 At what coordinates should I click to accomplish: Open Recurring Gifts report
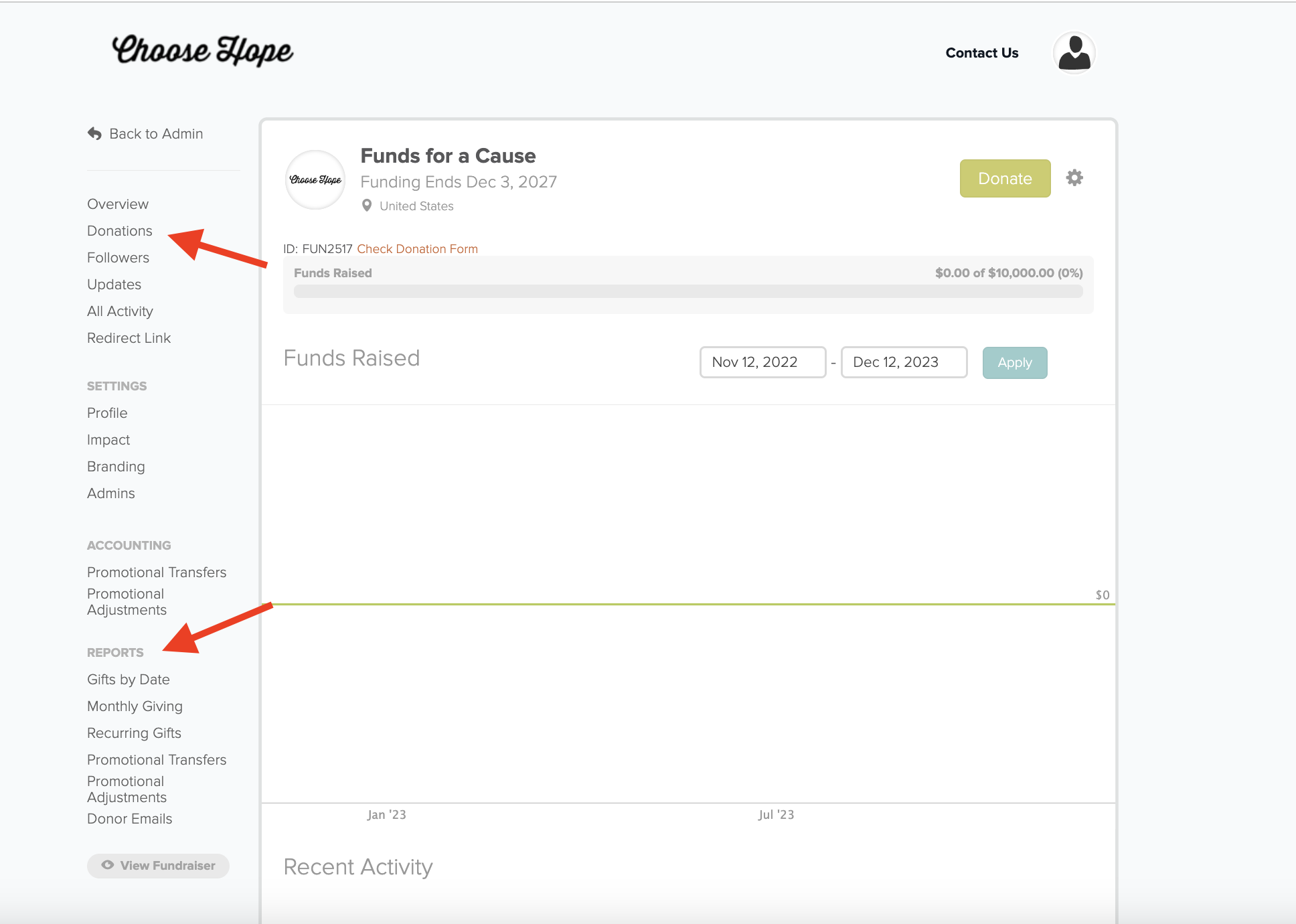pyautogui.click(x=134, y=733)
